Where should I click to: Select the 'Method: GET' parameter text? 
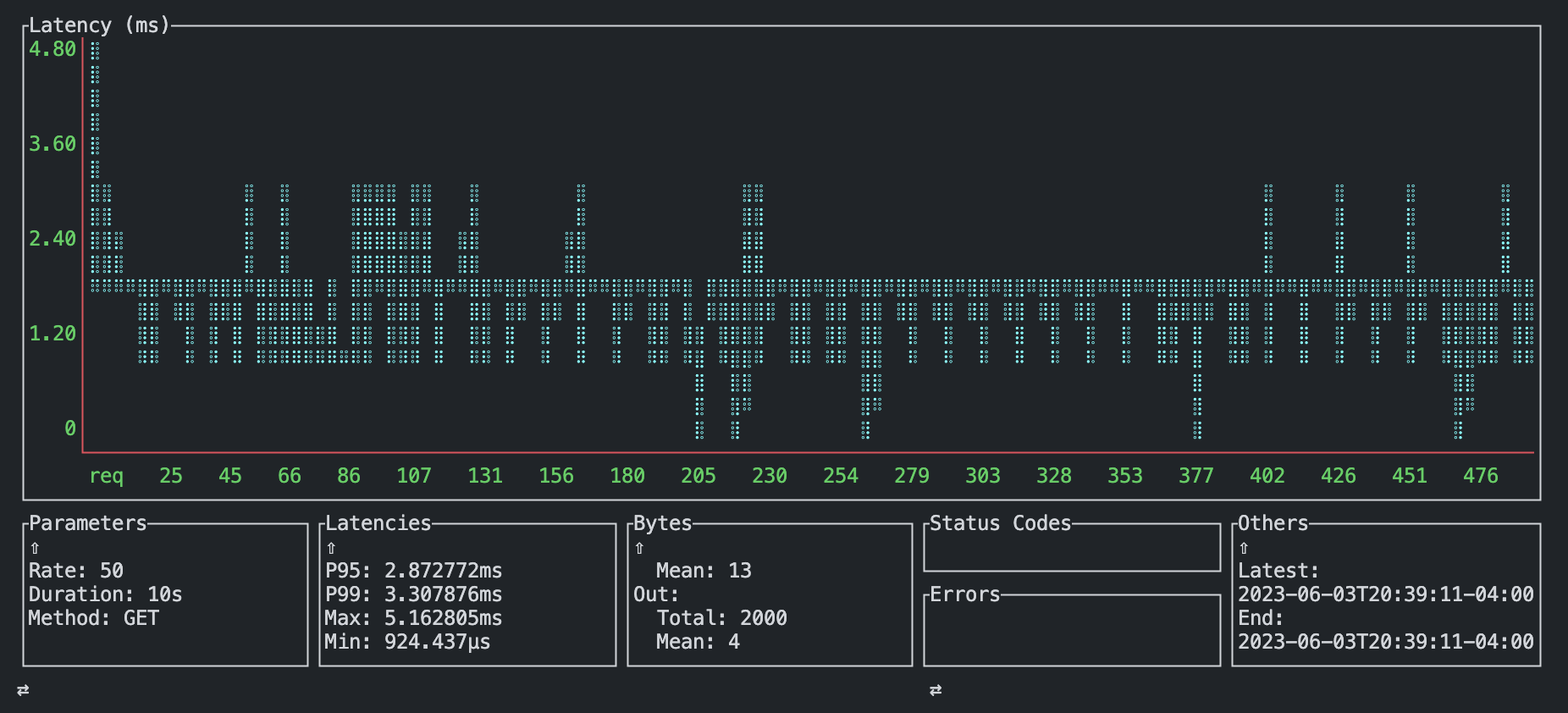pos(94,618)
